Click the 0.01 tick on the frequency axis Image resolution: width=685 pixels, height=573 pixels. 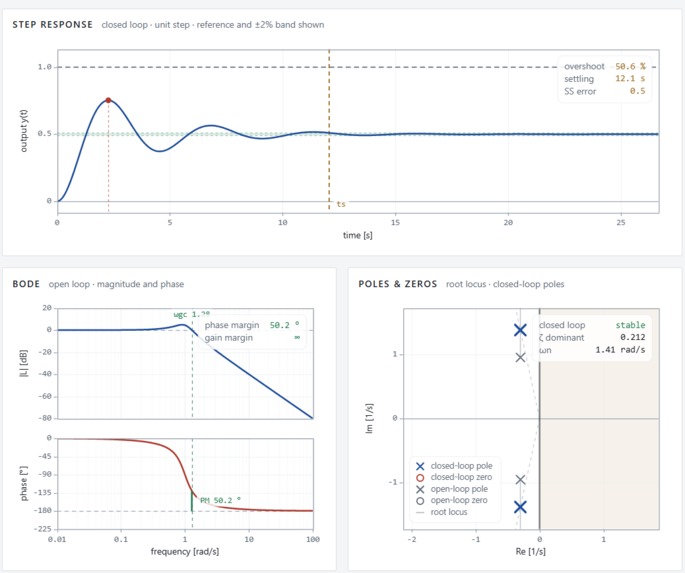(57, 539)
